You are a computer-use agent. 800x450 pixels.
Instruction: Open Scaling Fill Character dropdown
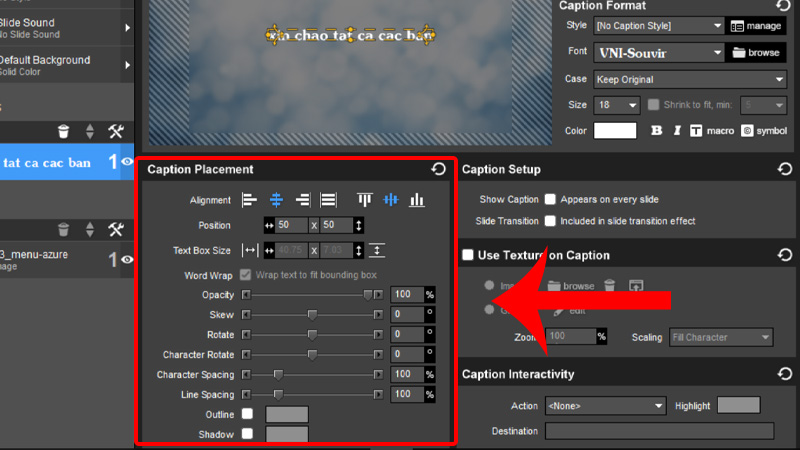coord(721,337)
